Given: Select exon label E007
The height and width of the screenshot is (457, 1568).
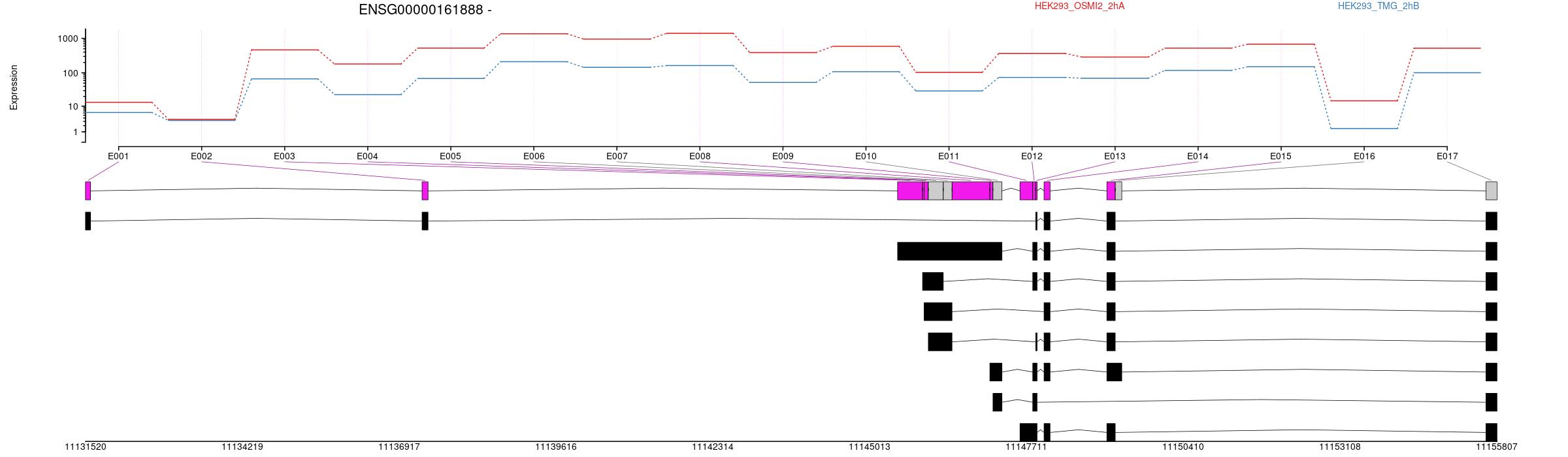Looking at the screenshot, I should pyautogui.click(x=617, y=156).
